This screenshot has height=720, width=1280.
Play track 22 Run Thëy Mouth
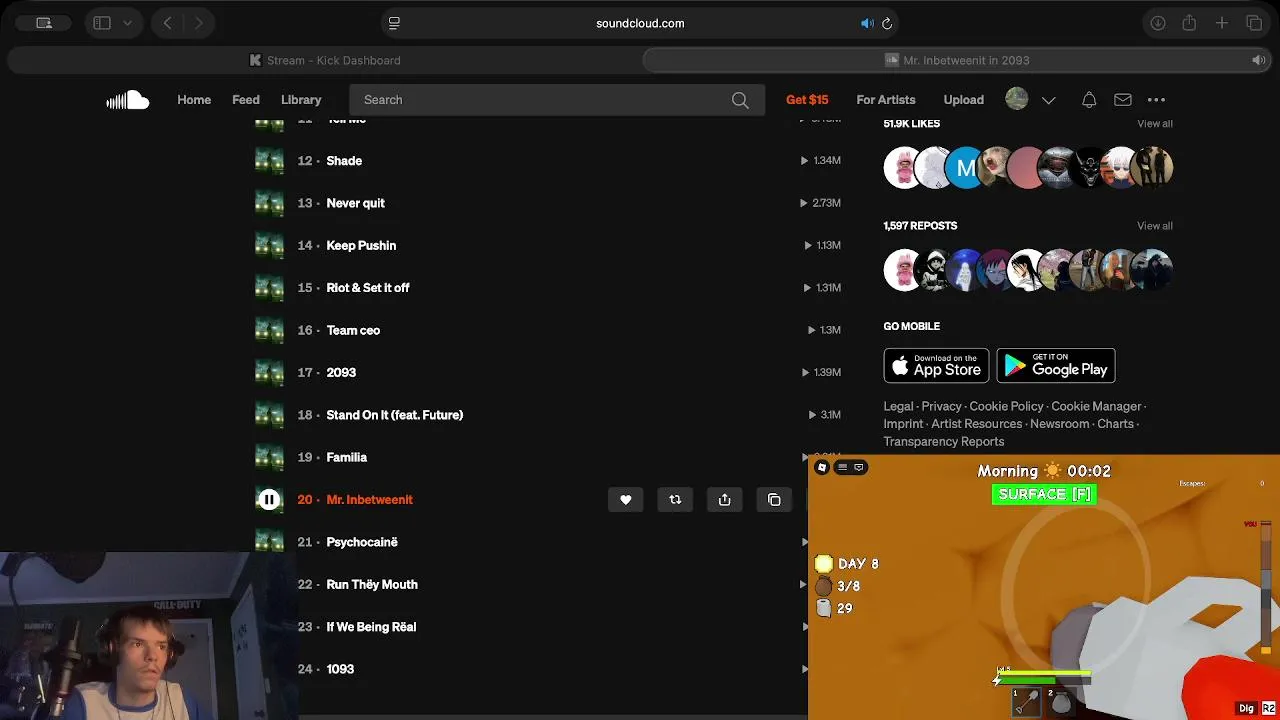click(372, 584)
